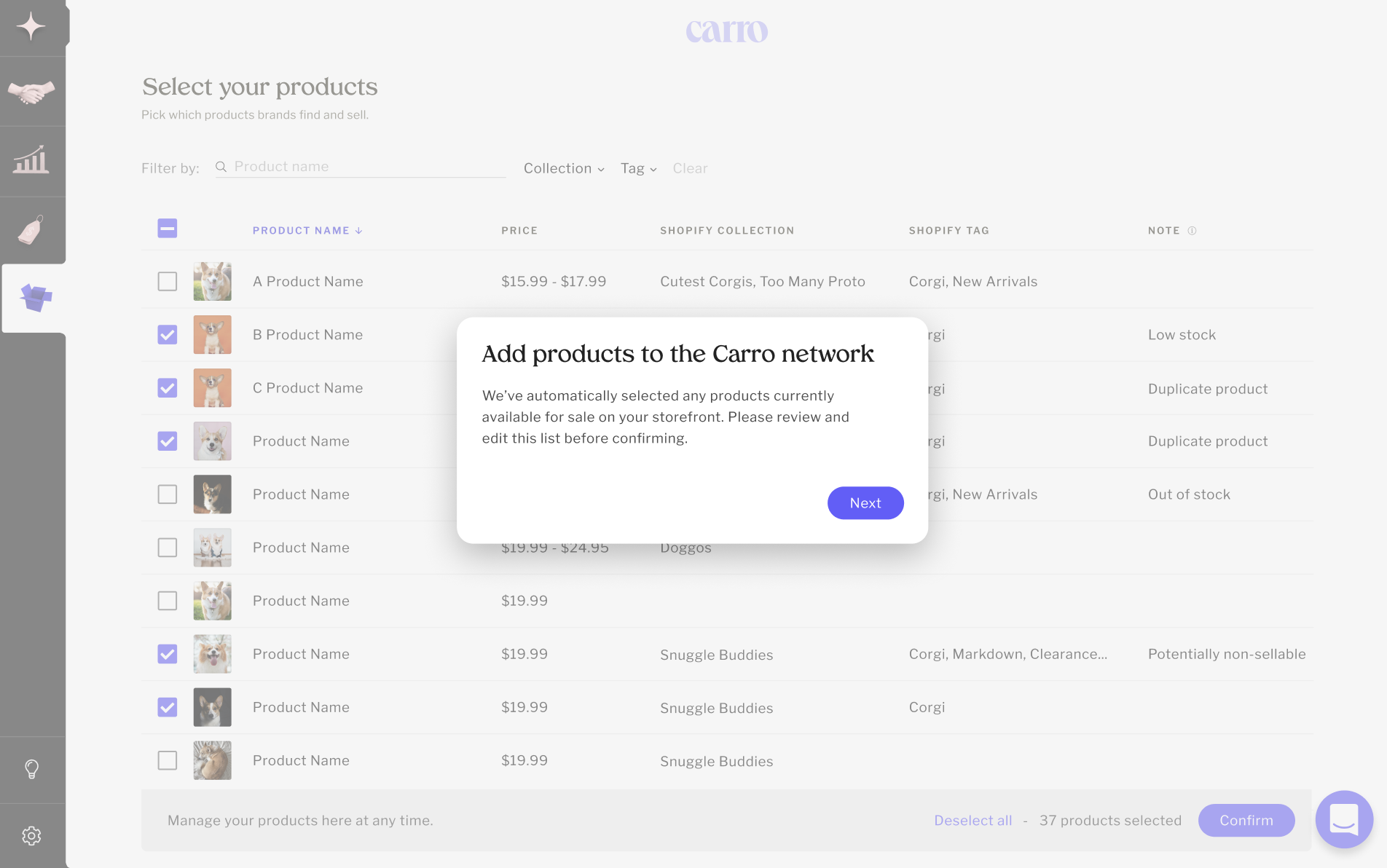Viewport: 1387px width, 868px height.
Task: Open the handshake partnerships icon
Action: click(31, 92)
